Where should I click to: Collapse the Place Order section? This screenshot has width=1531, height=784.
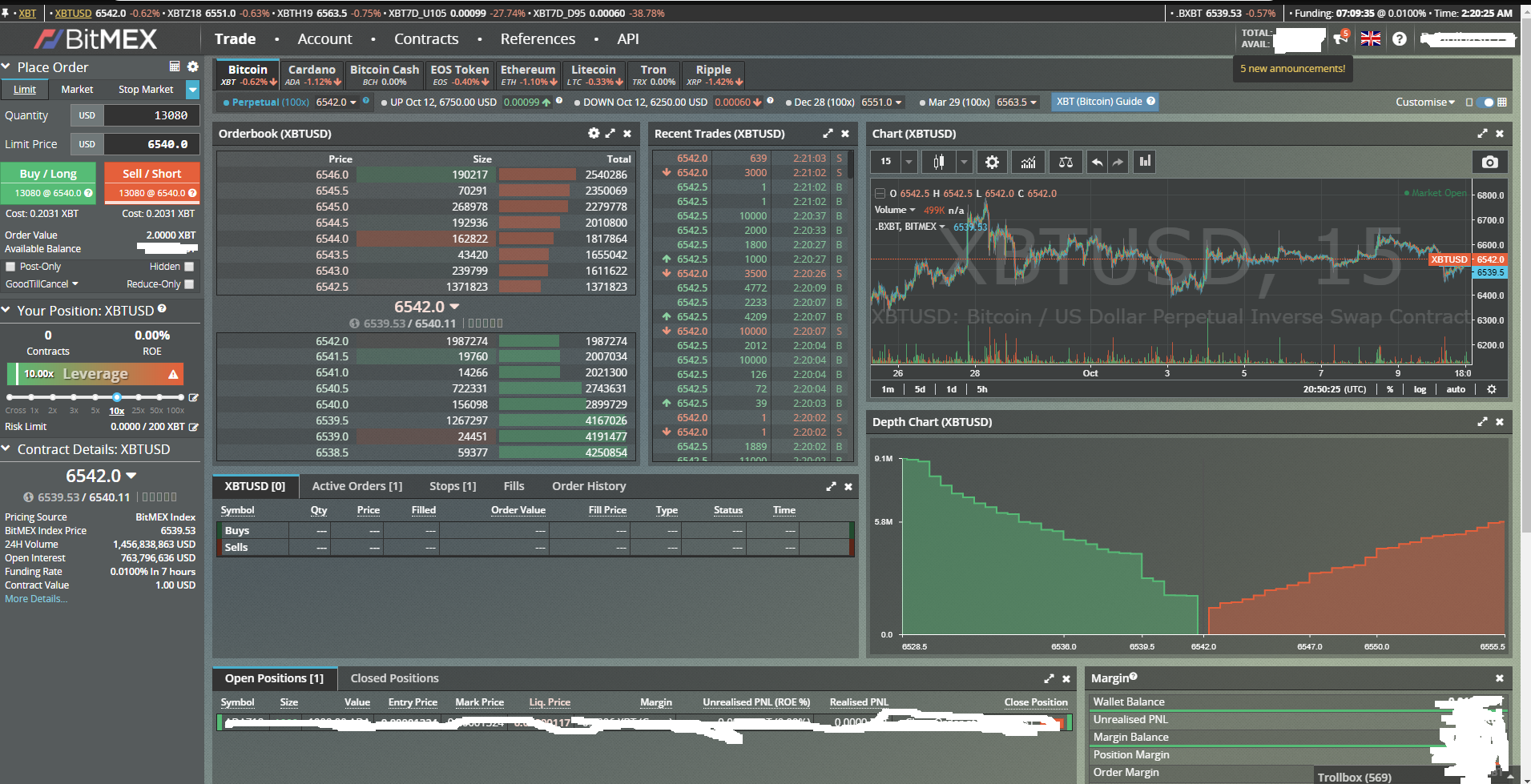click(x=6, y=66)
